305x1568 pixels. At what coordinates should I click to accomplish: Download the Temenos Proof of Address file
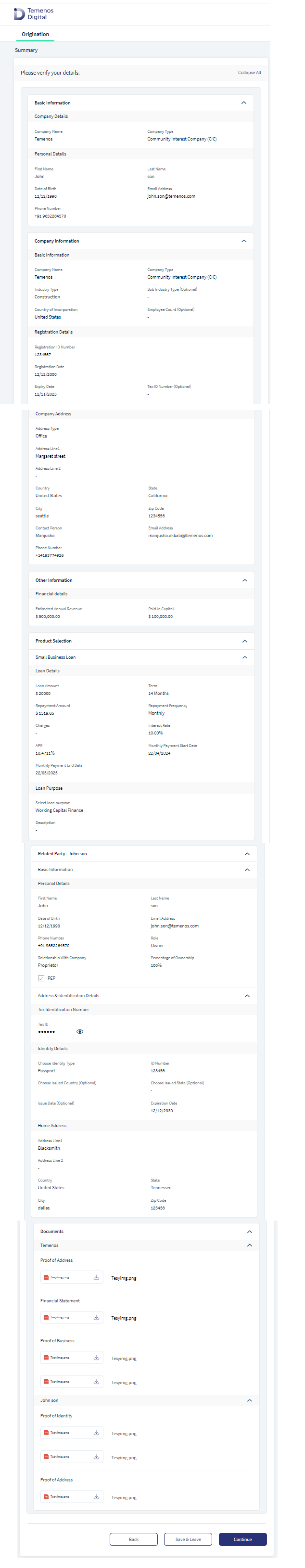click(96, 1278)
